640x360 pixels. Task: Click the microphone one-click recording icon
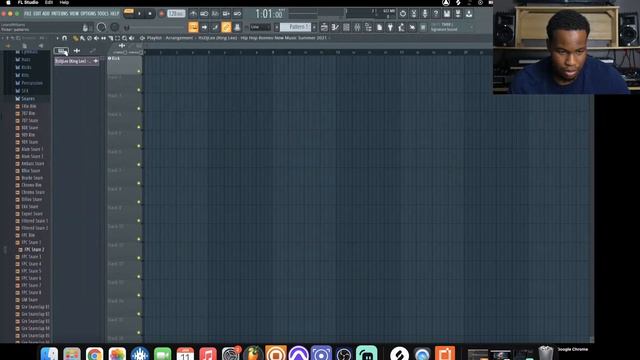pos(425,14)
